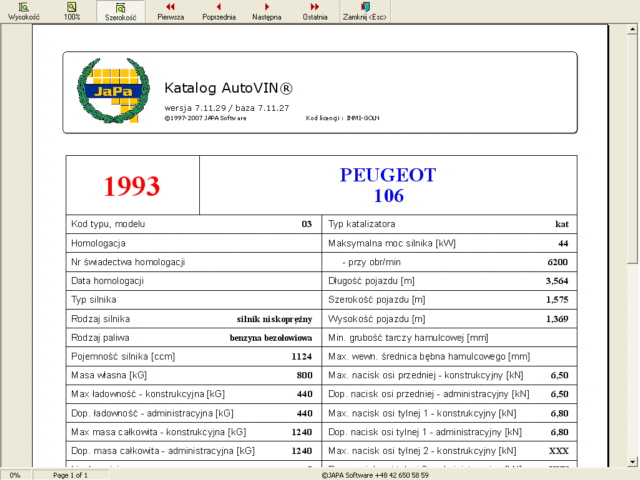Click the Katalog AutoVIN title text

228,88
